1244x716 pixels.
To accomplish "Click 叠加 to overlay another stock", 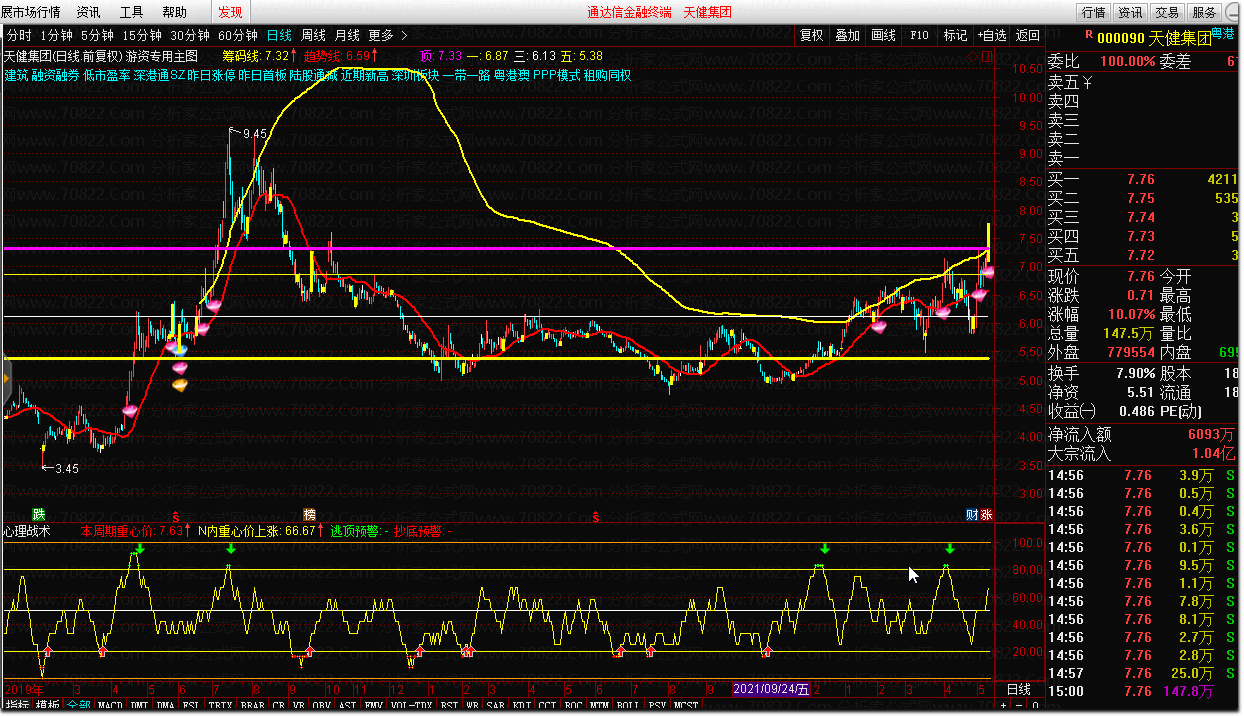I will point(848,35).
